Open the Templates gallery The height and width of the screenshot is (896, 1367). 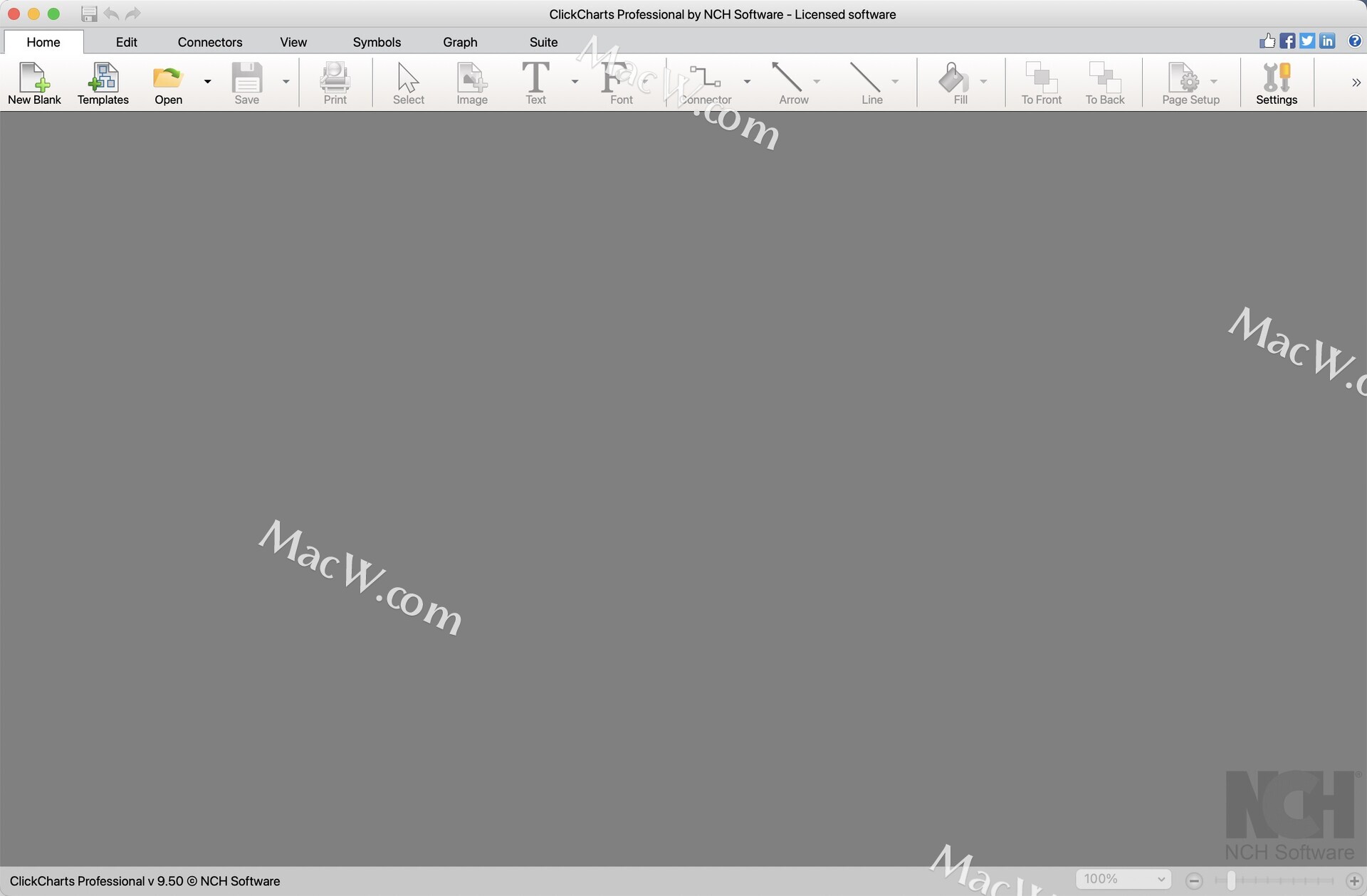click(x=103, y=83)
